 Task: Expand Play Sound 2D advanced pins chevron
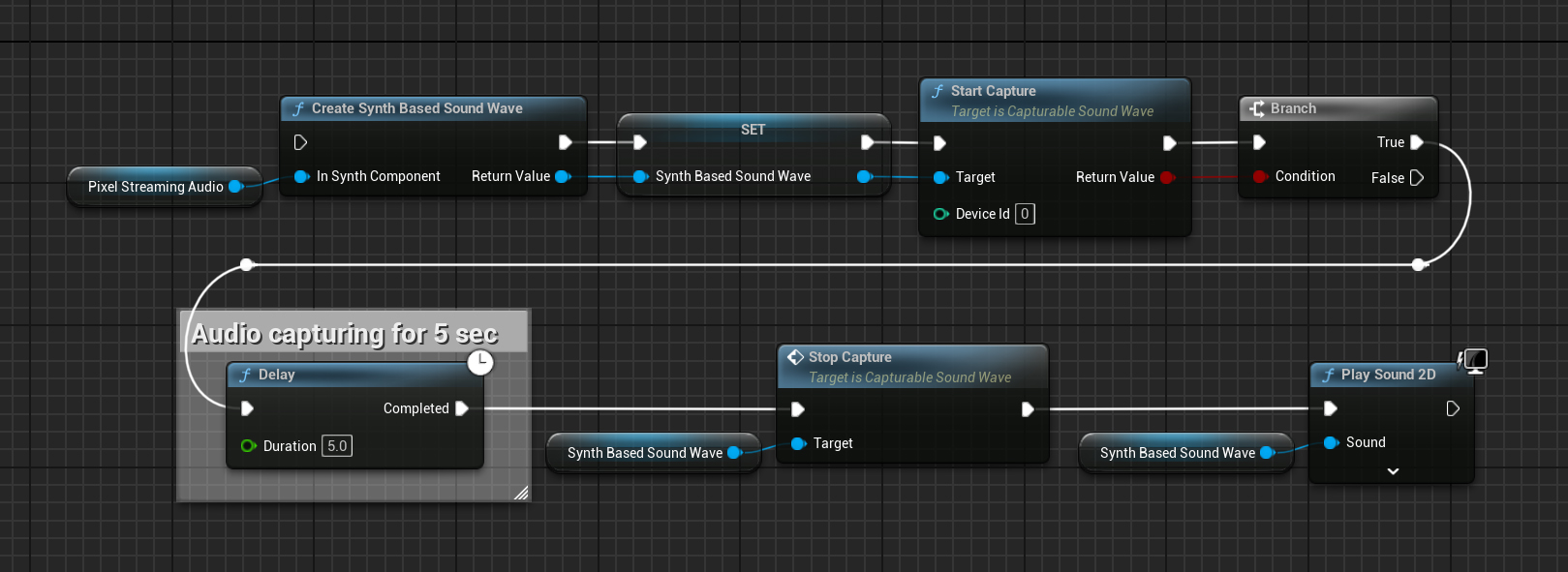click(1393, 471)
